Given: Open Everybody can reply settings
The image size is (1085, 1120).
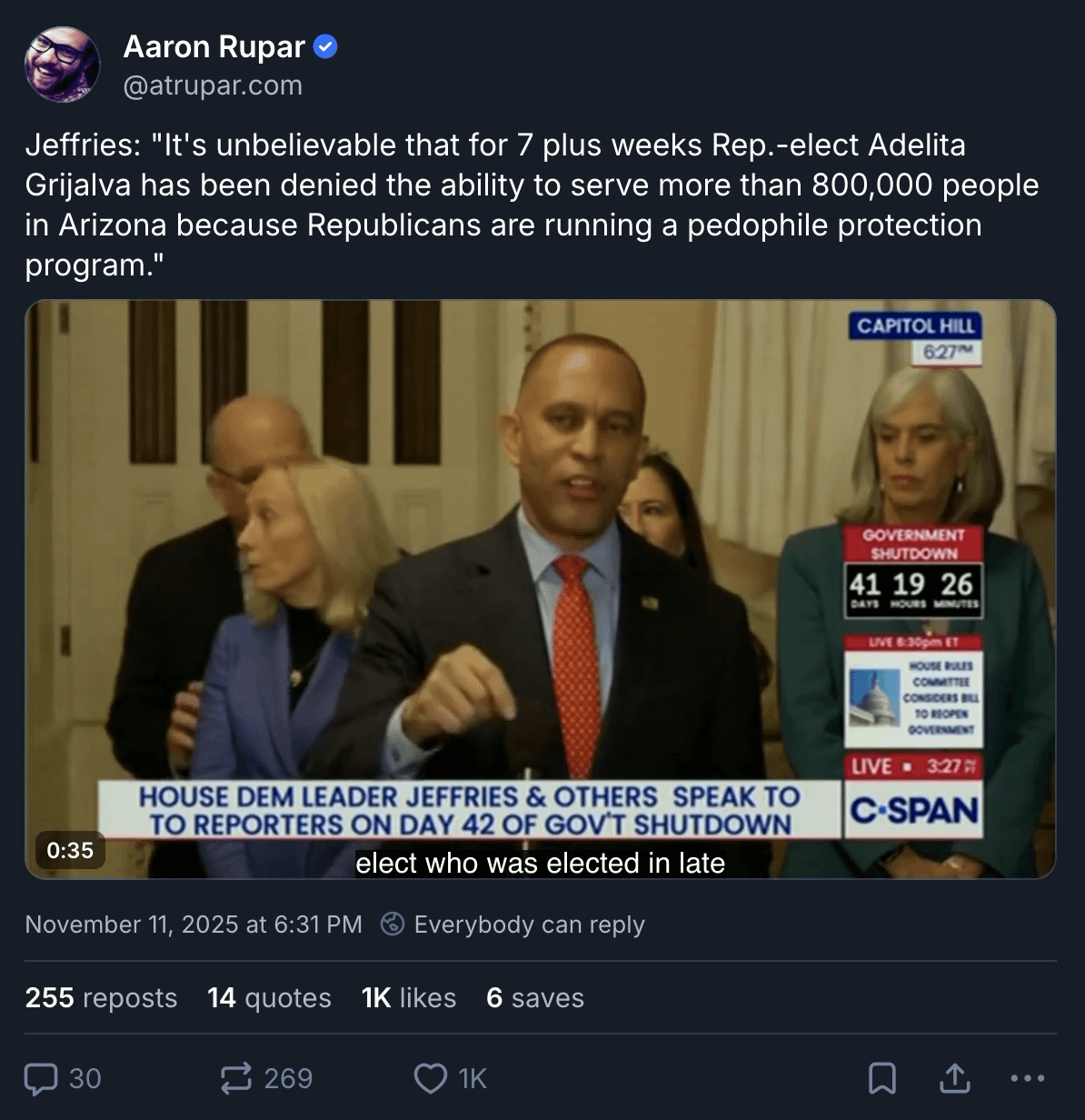Looking at the screenshot, I should click(x=513, y=925).
